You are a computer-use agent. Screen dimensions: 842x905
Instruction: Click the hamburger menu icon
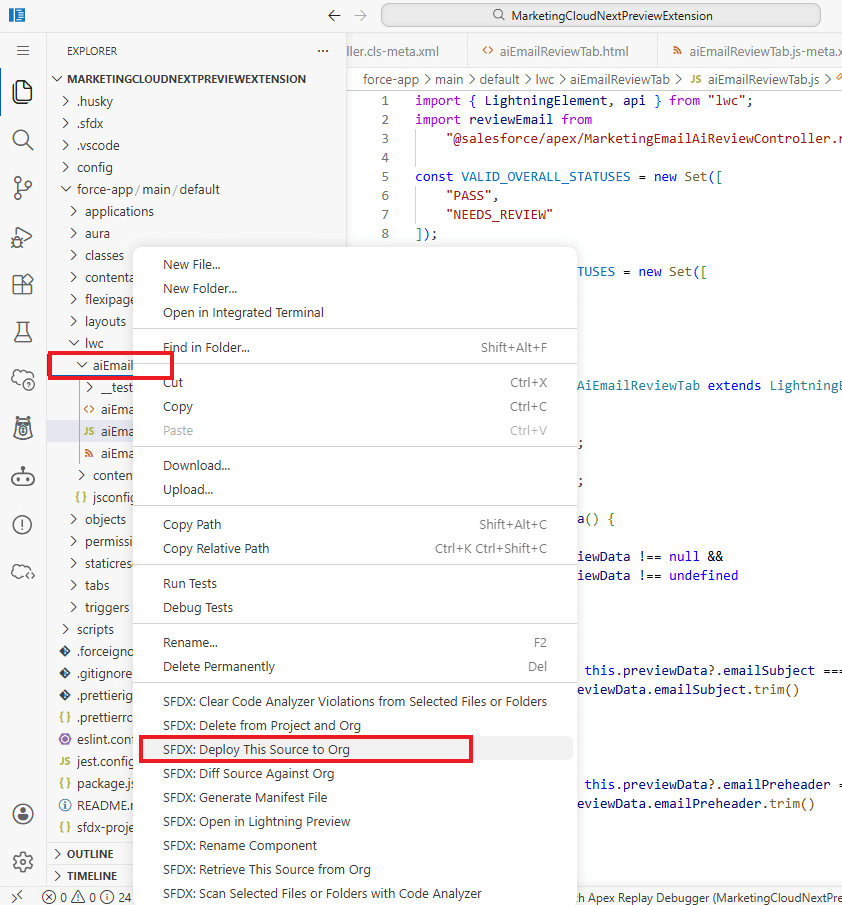pyautogui.click(x=23, y=51)
